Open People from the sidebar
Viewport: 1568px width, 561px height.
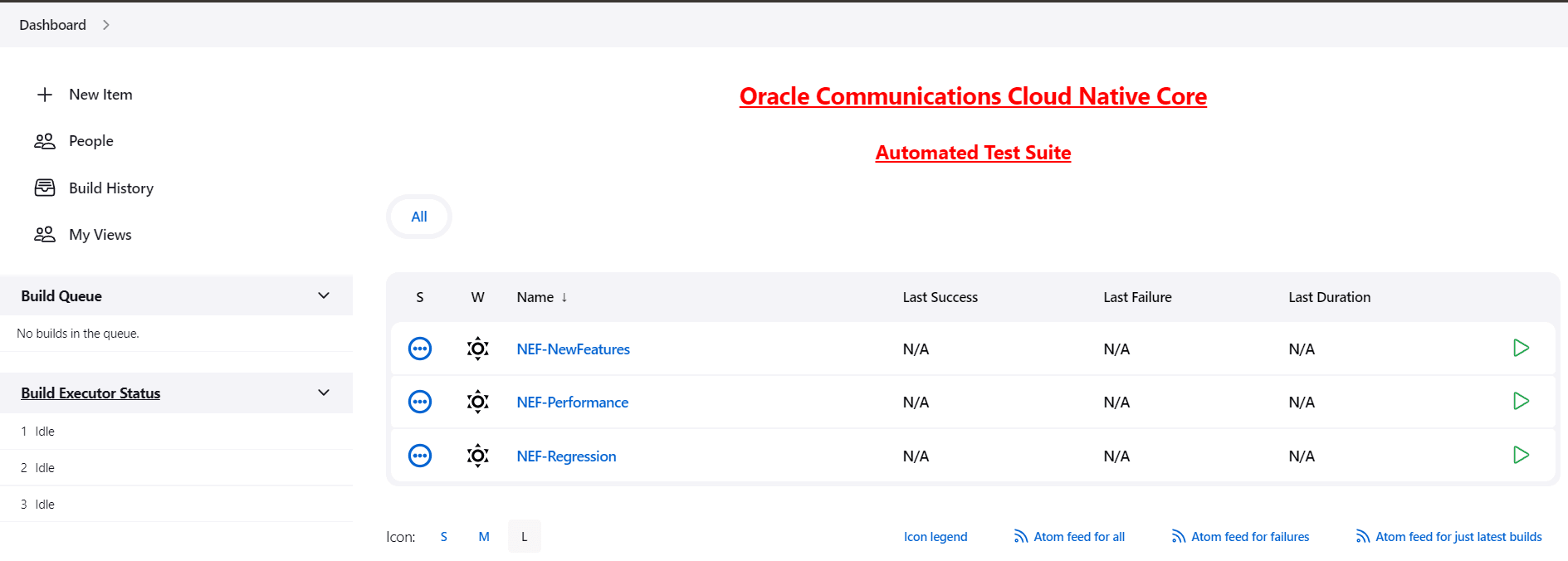(91, 141)
